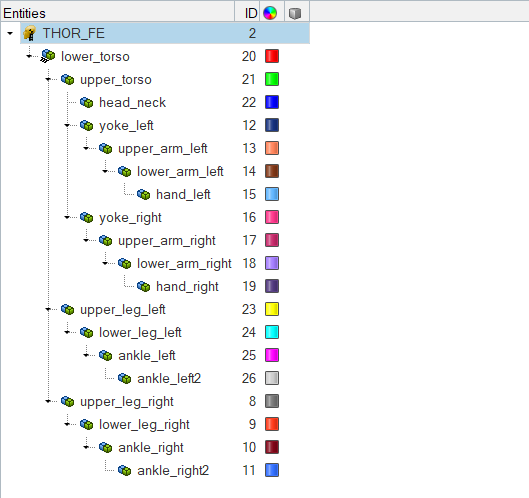Open the red color swatch of lower_torso
Viewport: 529px width, 498px height.
[272, 56]
